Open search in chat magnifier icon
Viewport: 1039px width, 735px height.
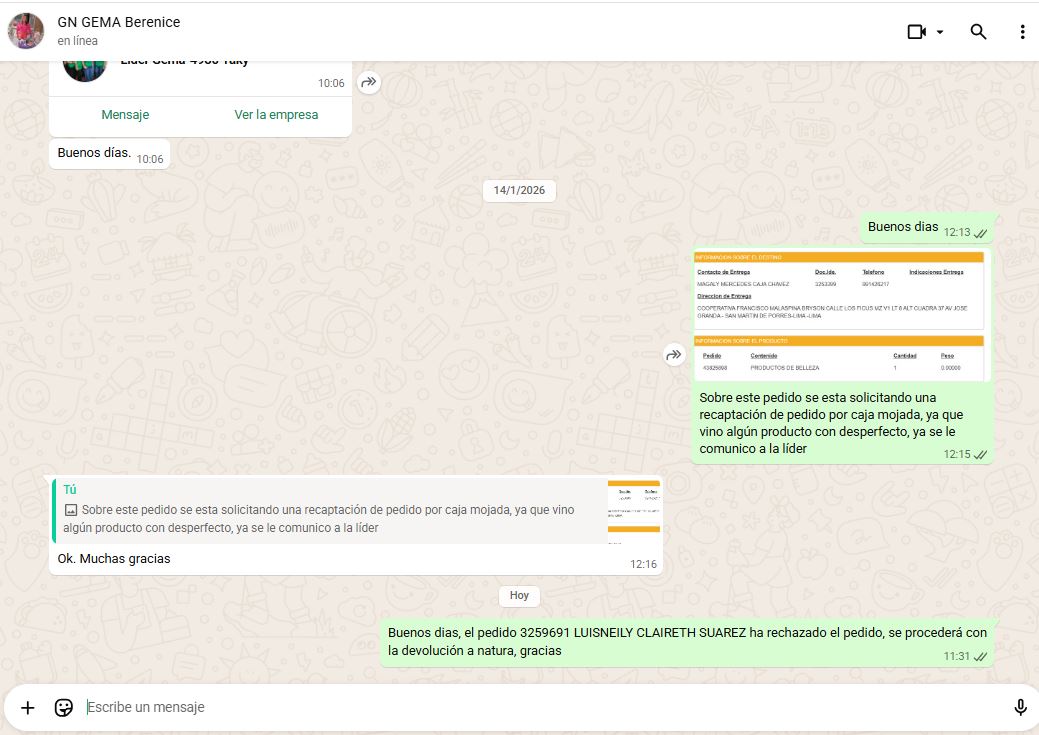click(978, 32)
